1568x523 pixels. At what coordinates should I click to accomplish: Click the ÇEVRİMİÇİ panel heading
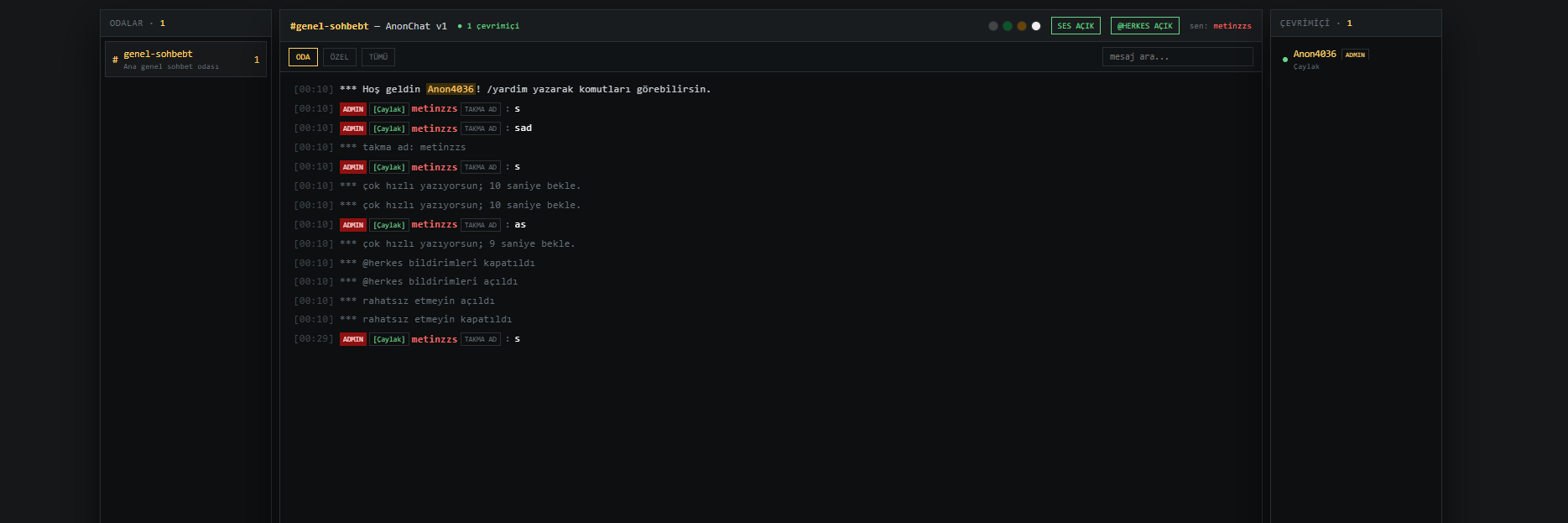(1316, 24)
